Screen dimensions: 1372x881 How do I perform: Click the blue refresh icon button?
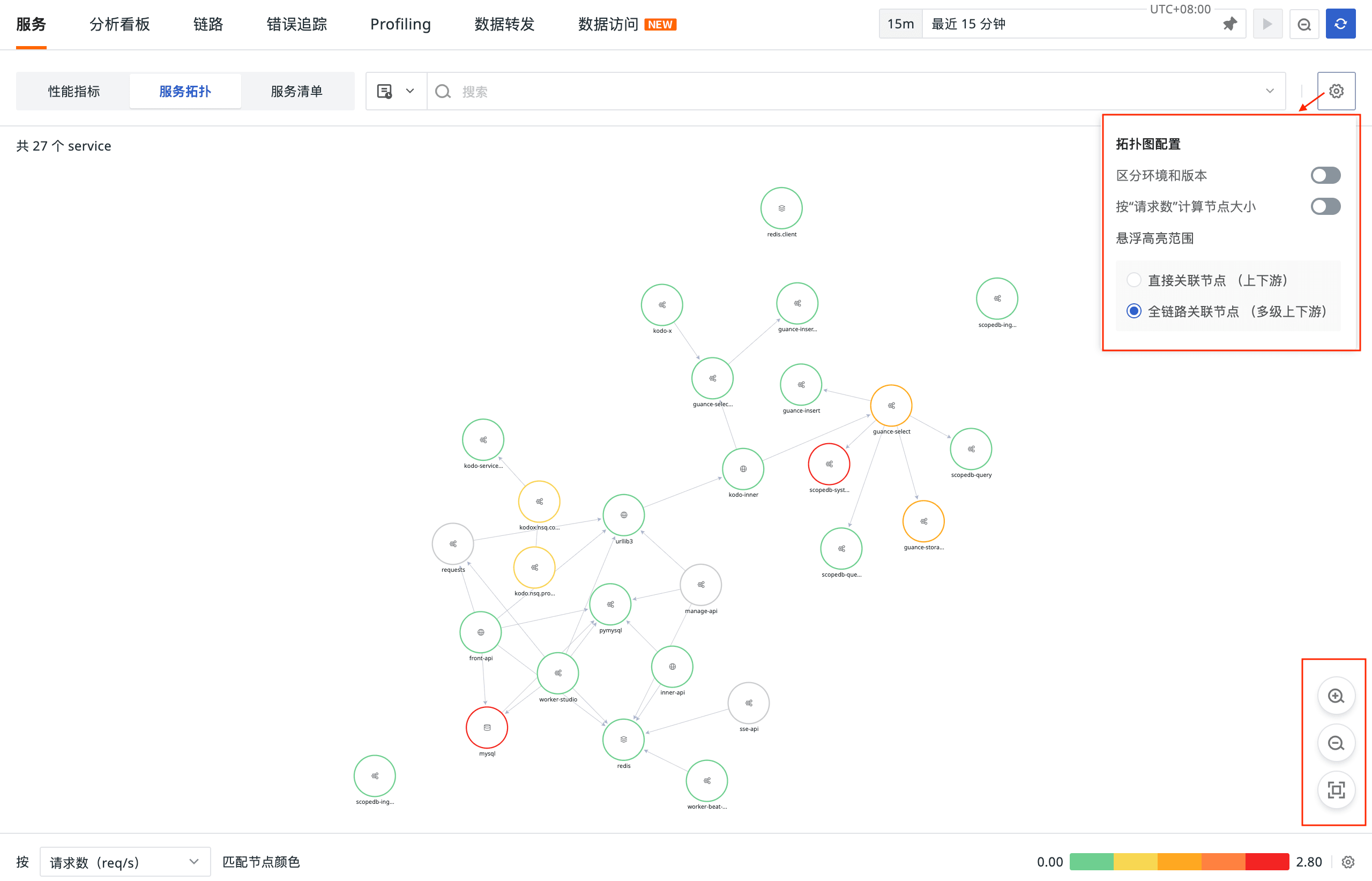tap(1340, 24)
